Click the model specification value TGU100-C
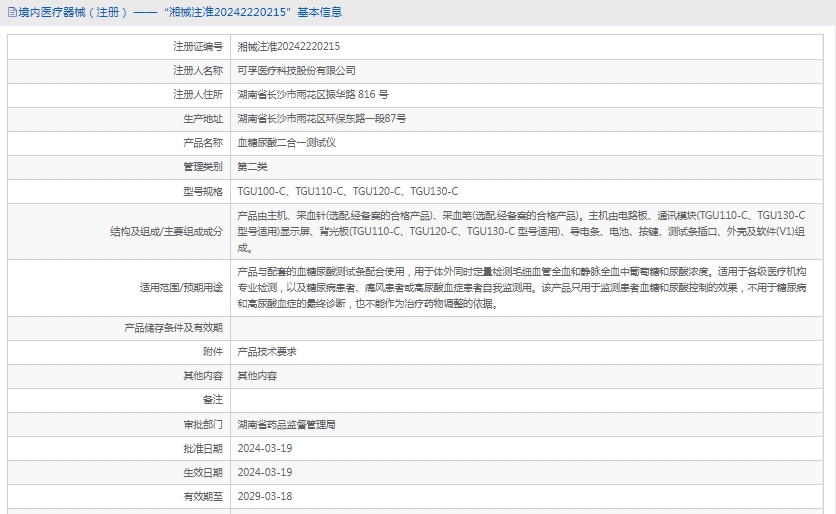Viewport: 836px width, 514px height. [x=262, y=191]
